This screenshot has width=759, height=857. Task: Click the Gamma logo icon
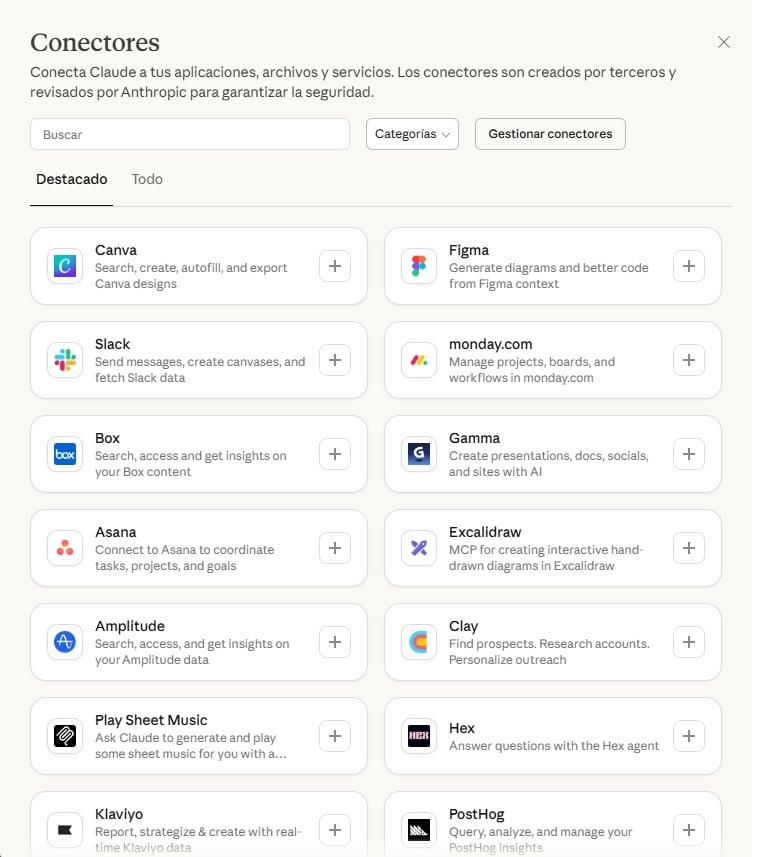419,454
